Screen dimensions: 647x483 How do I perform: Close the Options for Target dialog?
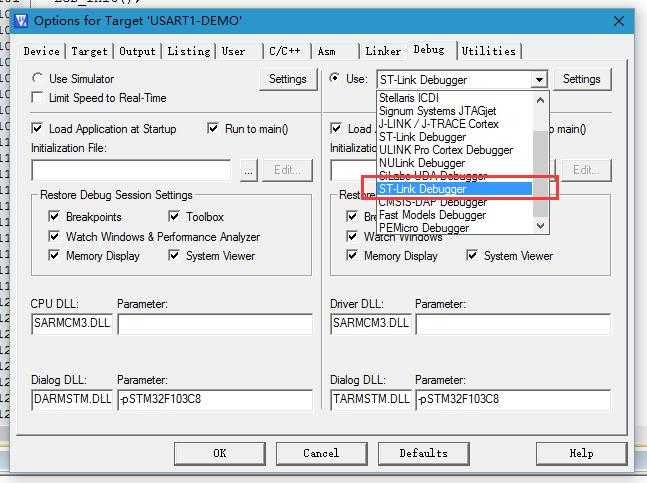pyautogui.click(x=619, y=21)
